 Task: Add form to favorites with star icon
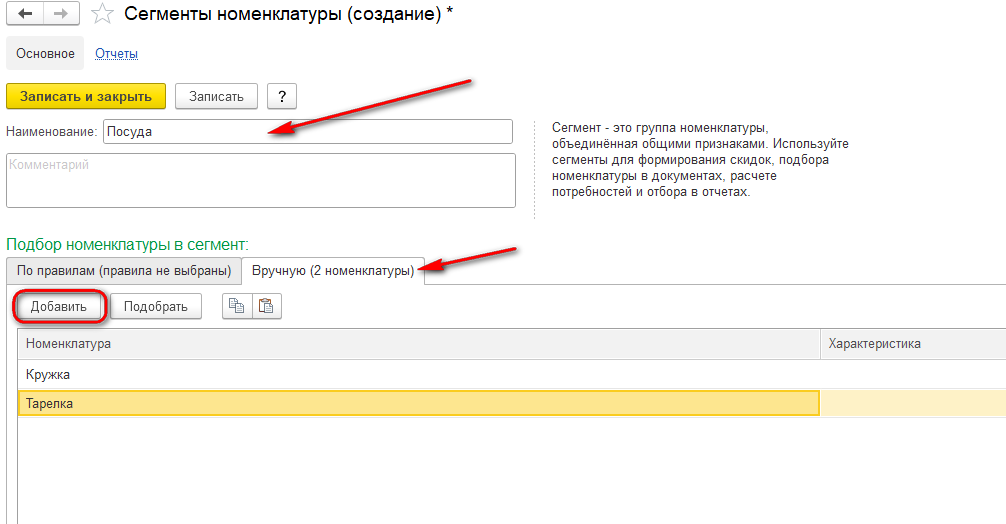point(102,13)
